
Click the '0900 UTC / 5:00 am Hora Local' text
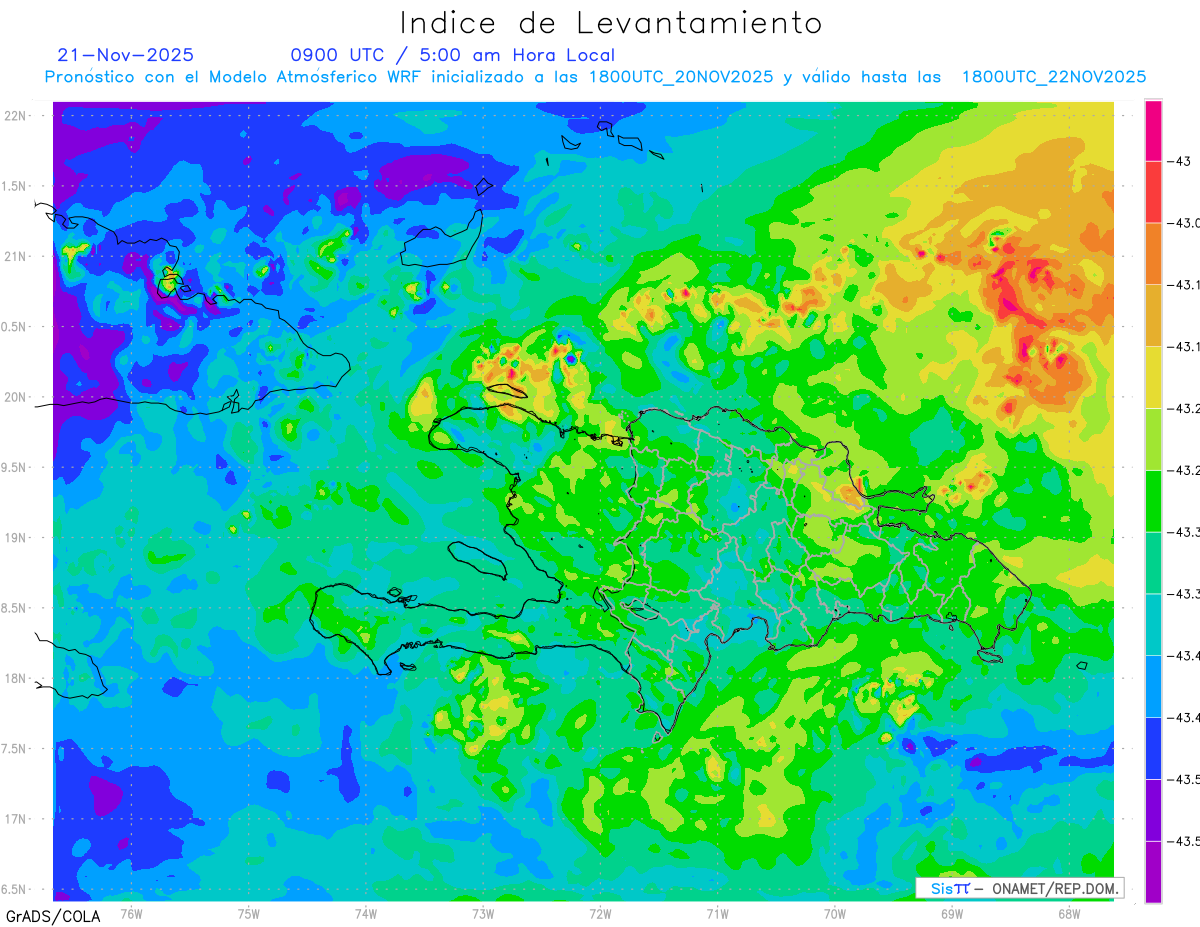(453, 55)
